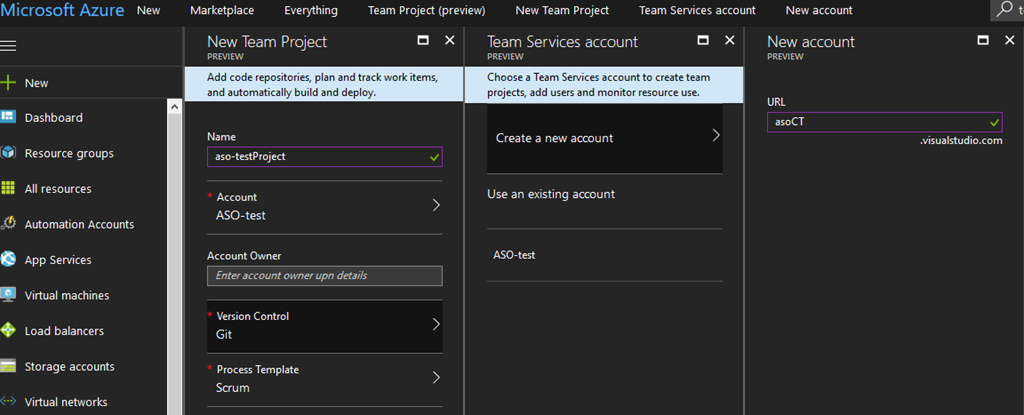Screen dimensions: 1024x415
Task: Select the Load balancers icon
Action: 9,331
